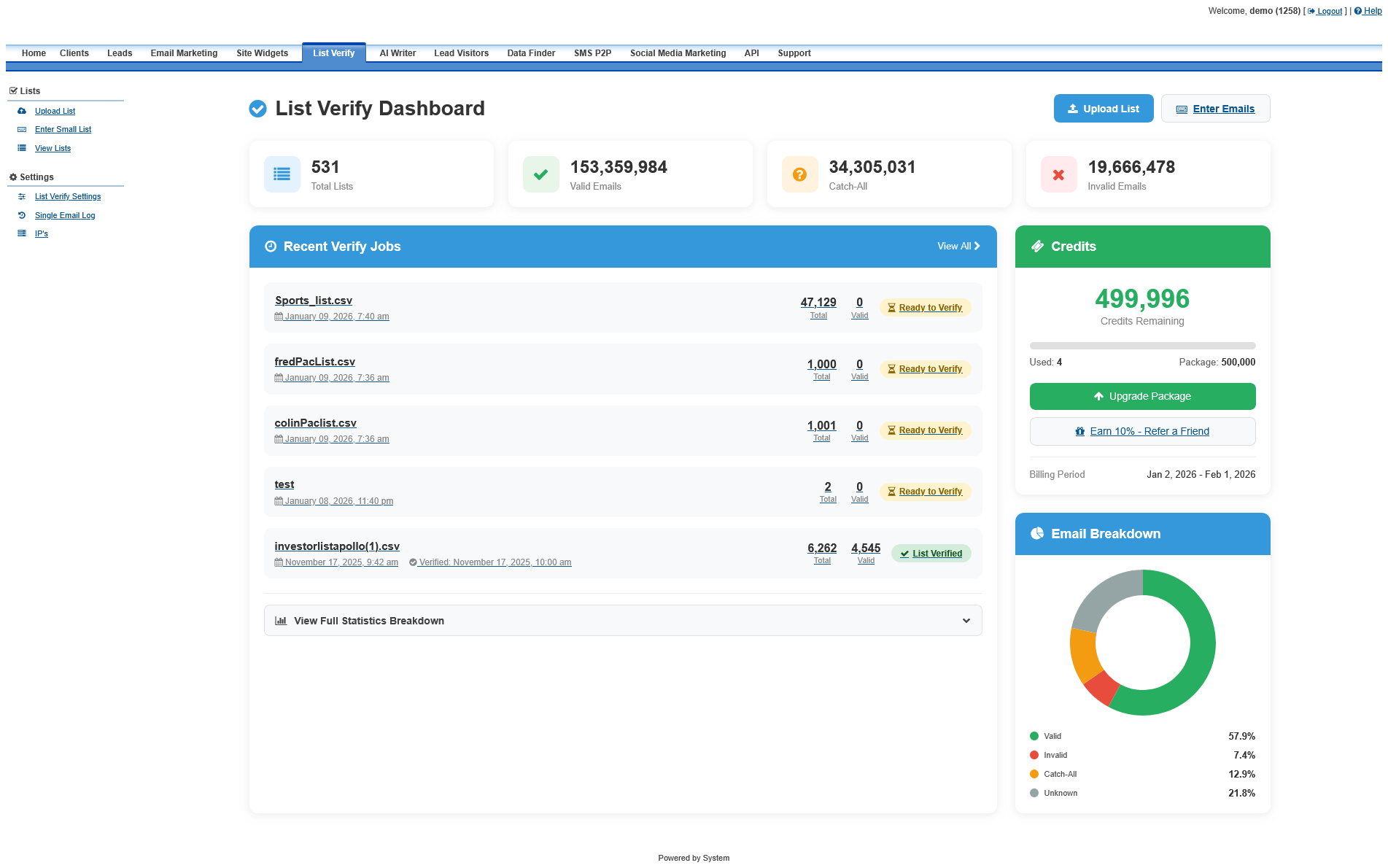1388x868 pixels.
Task: Click the Upload List cloud icon in sidebar
Action: click(x=22, y=111)
